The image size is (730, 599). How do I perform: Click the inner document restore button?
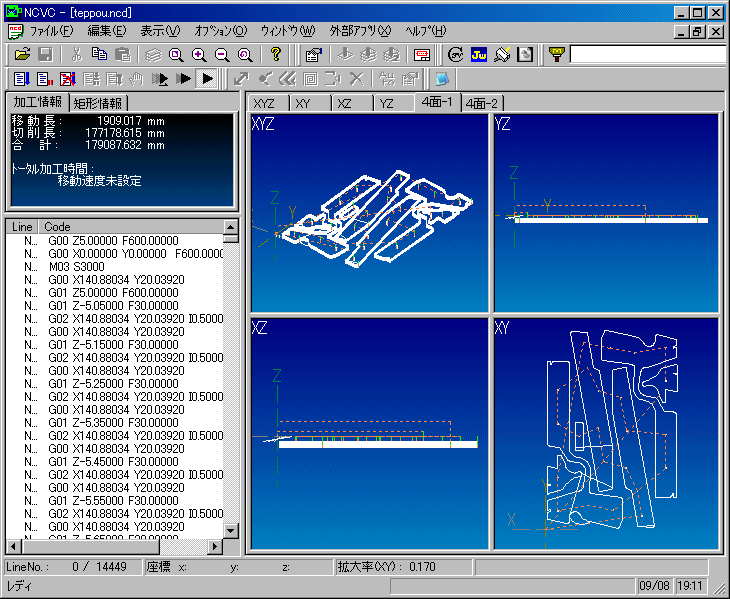(x=696, y=32)
